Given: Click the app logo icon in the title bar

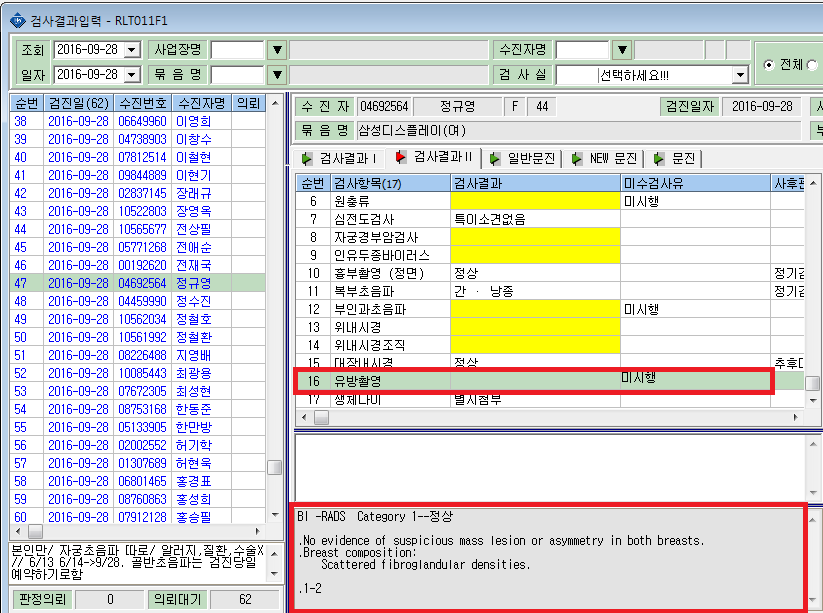Looking at the screenshot, I should (18, 21).
